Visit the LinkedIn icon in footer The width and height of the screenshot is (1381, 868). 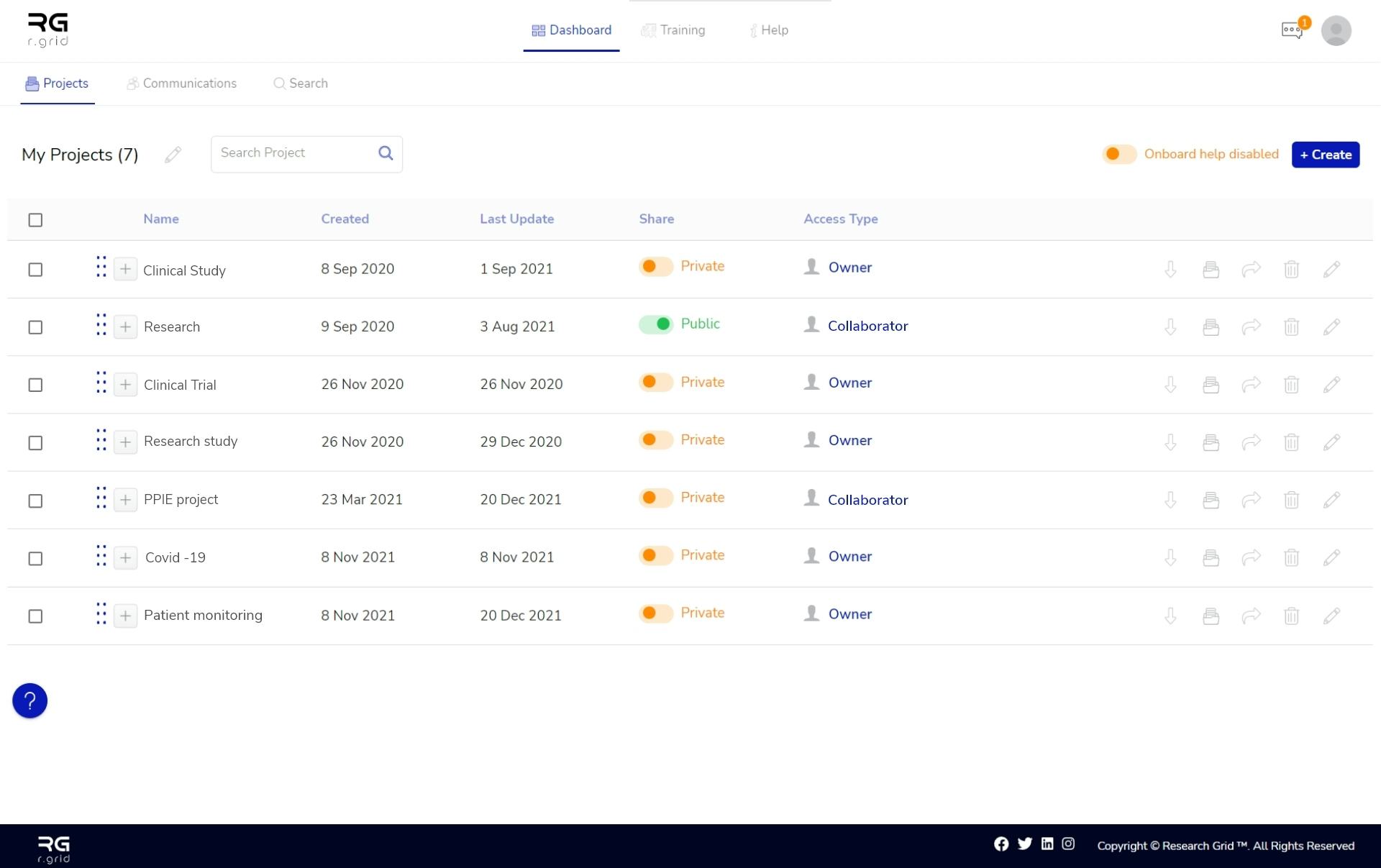[x=1047, y=844]
